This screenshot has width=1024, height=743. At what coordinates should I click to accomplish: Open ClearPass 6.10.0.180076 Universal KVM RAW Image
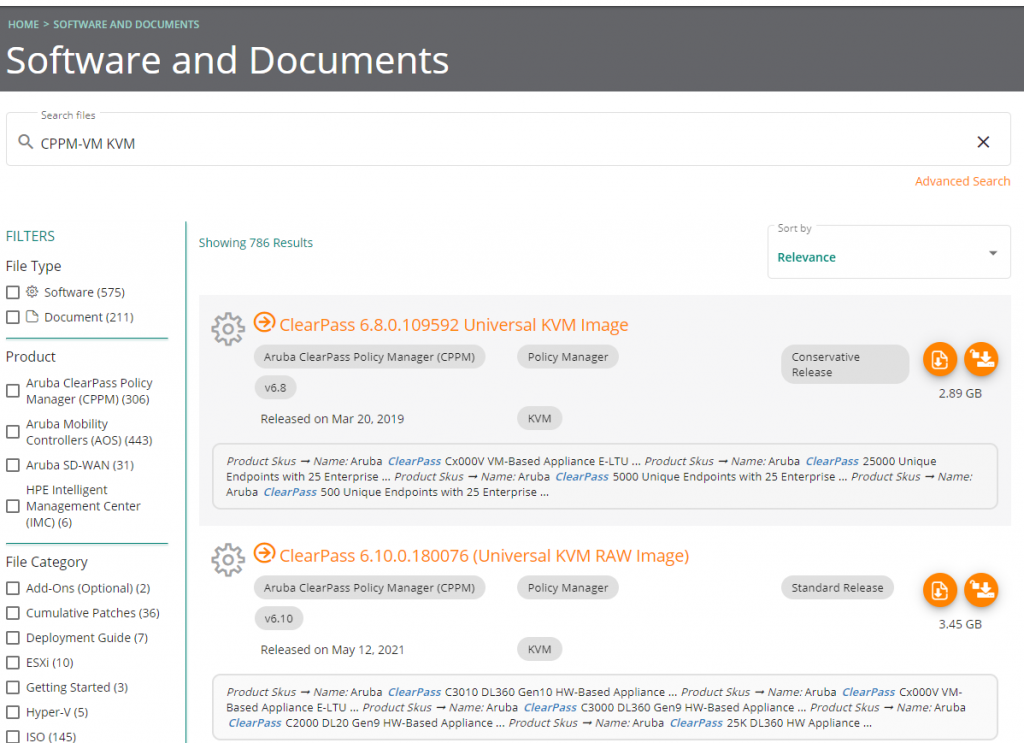[484, 555]
